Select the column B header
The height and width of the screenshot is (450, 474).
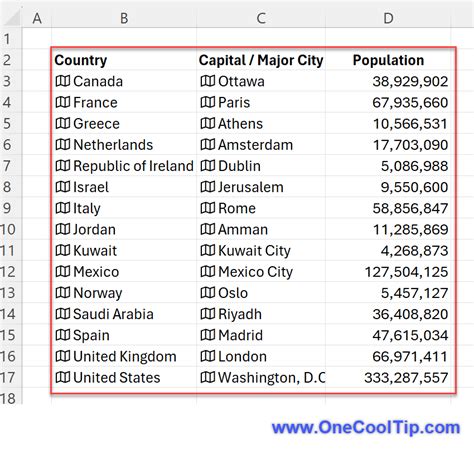coord(124,18)
